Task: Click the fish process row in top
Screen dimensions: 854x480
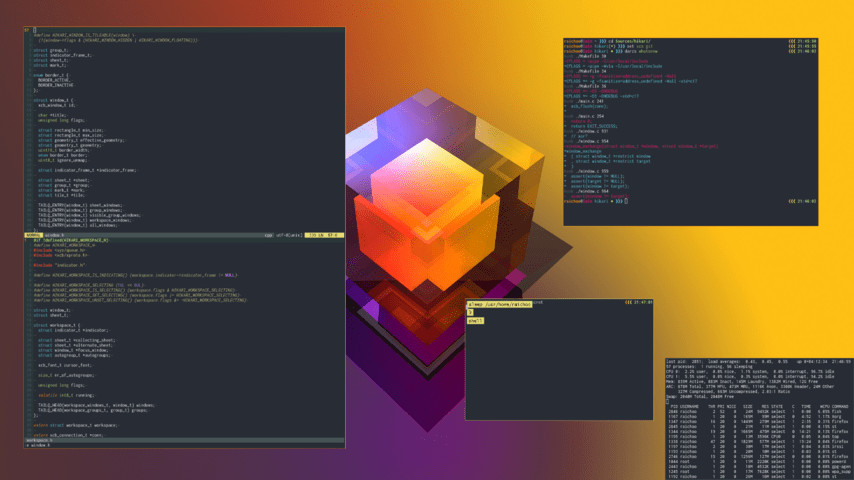Action: pyautogui.click(x=759, y=411)
